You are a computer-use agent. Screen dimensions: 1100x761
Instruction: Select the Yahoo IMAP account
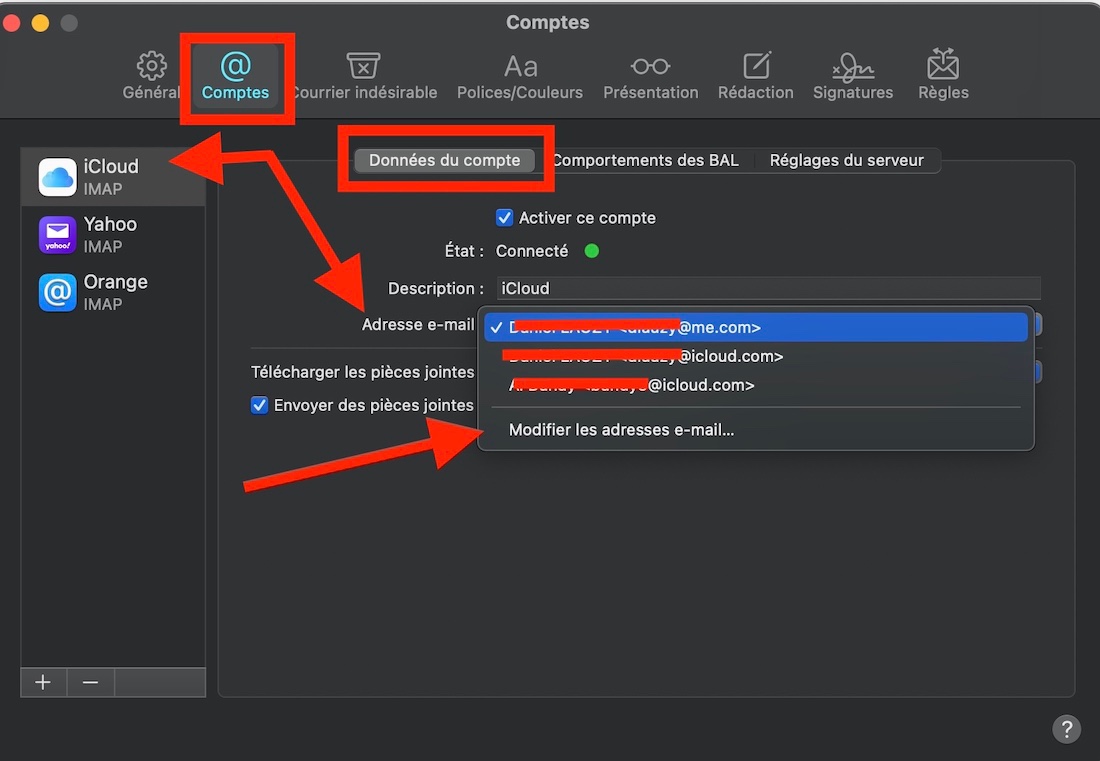(112, 235)
